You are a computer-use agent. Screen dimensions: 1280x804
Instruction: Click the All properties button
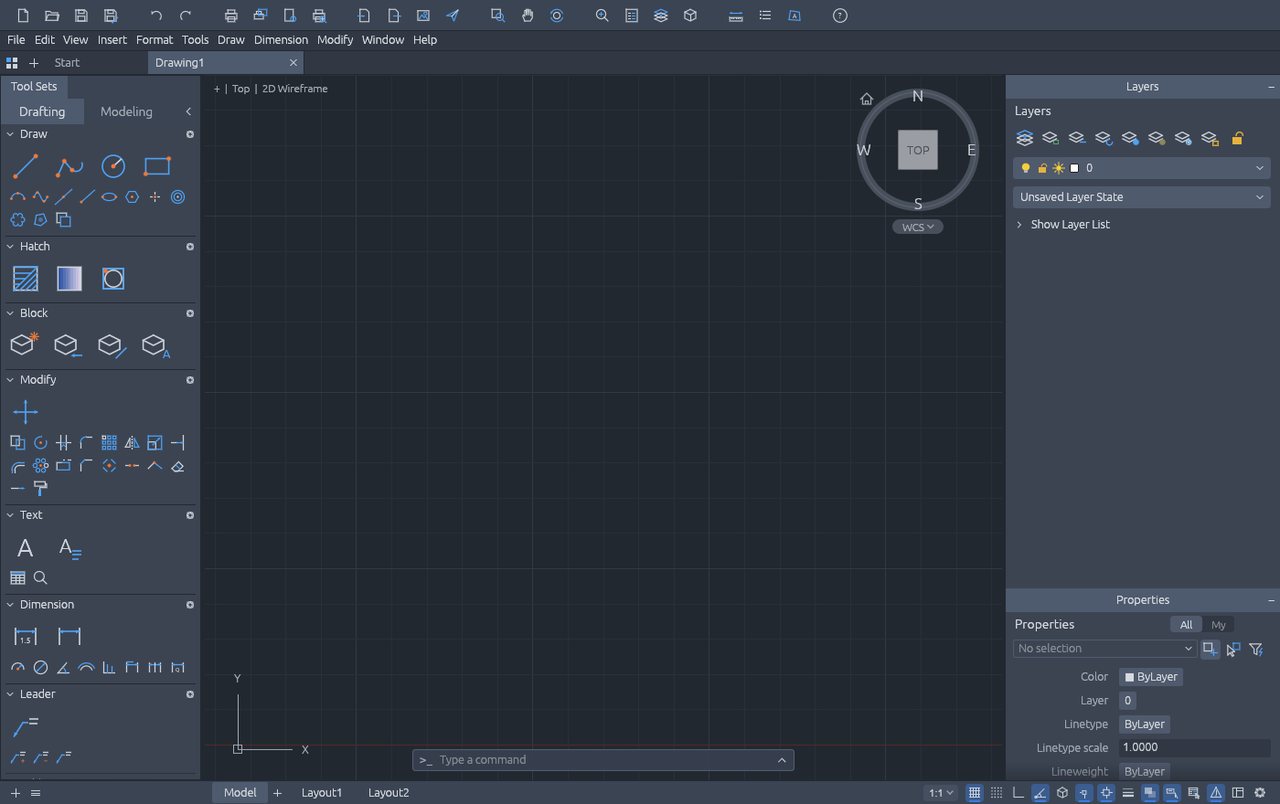coord(1186,624)
